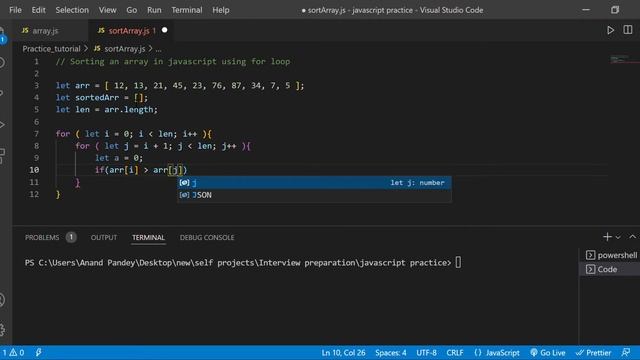Click the editor minimap
This screenshot has width=640, height=360.
click(x=624, y=60)
